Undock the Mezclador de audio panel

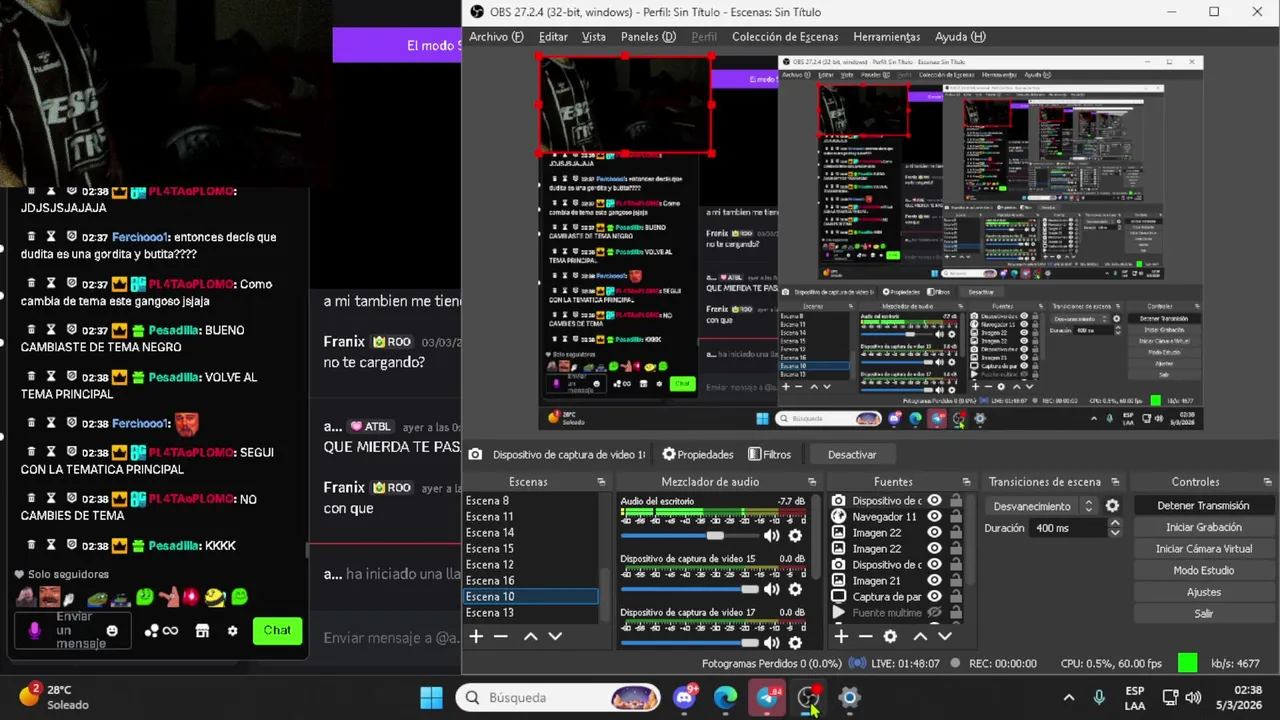(x=812, y=482)
